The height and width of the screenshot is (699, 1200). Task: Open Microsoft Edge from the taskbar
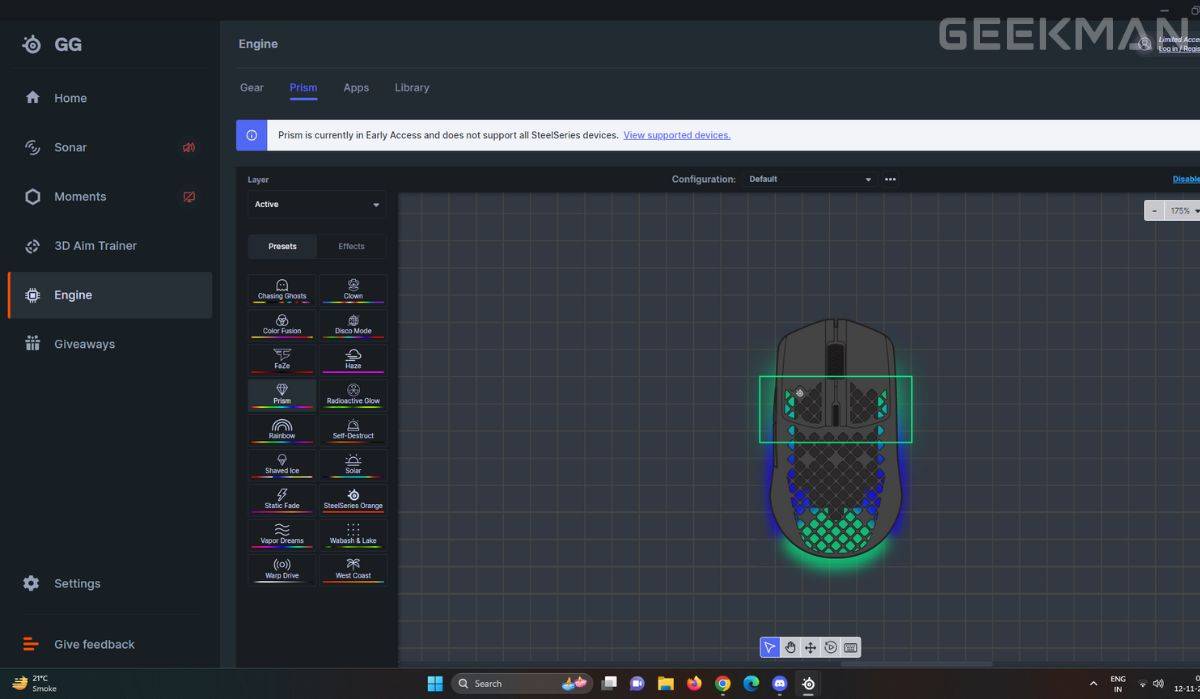pos(751,684)
